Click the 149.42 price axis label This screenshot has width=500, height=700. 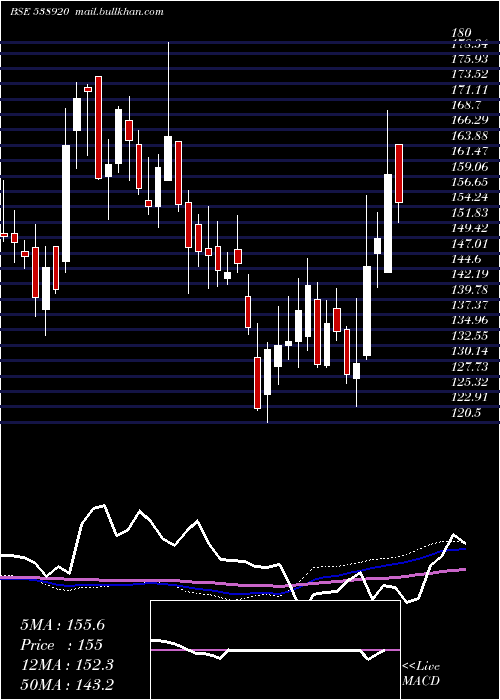[x=469, y=228]
